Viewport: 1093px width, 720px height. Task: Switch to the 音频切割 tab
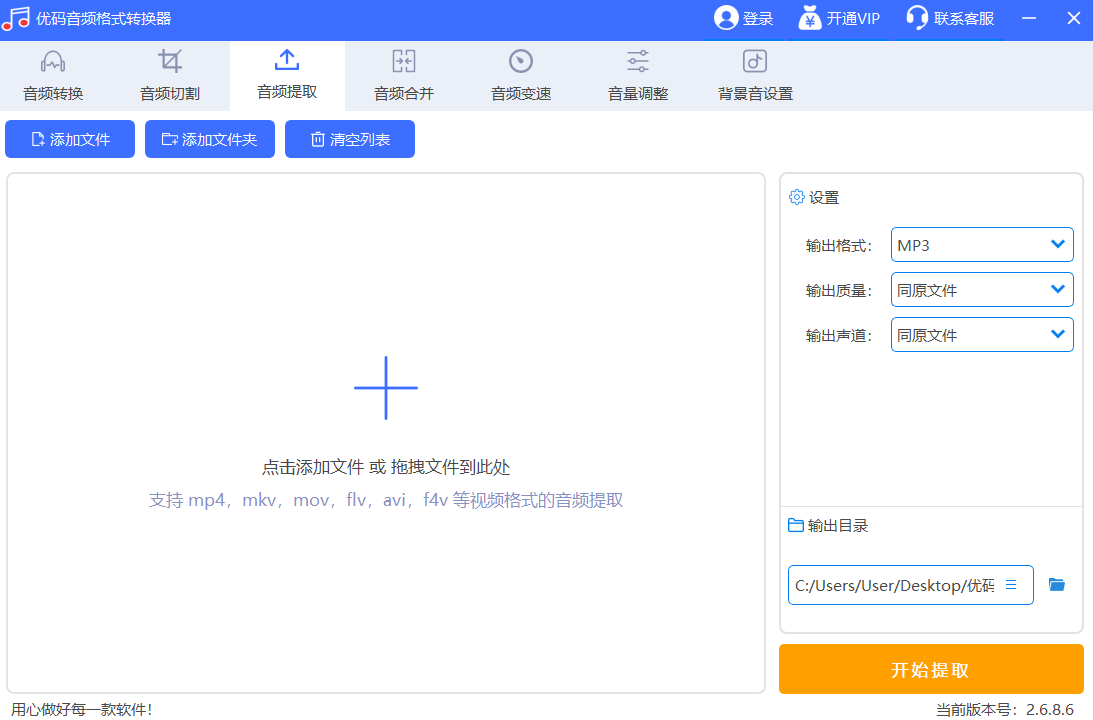click(x=169, y=75)
